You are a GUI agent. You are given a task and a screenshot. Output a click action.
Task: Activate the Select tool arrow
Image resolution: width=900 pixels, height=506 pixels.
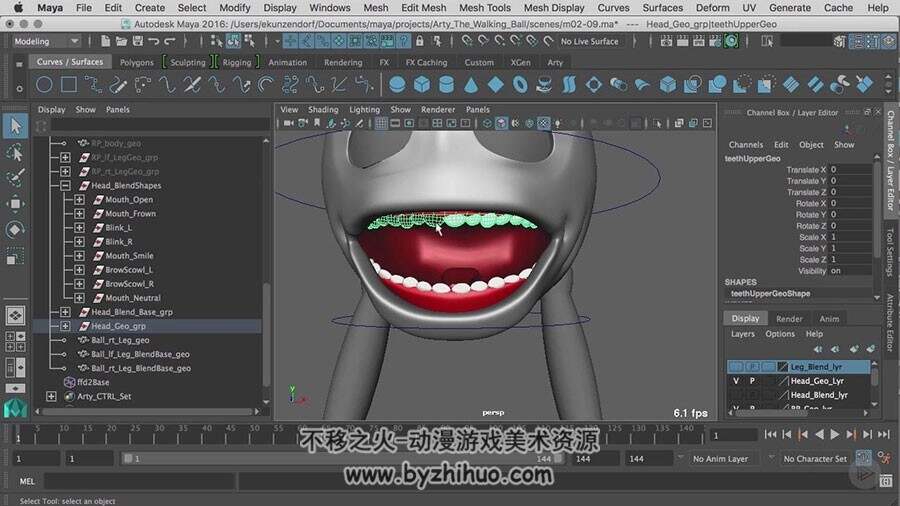click(15, 126)
